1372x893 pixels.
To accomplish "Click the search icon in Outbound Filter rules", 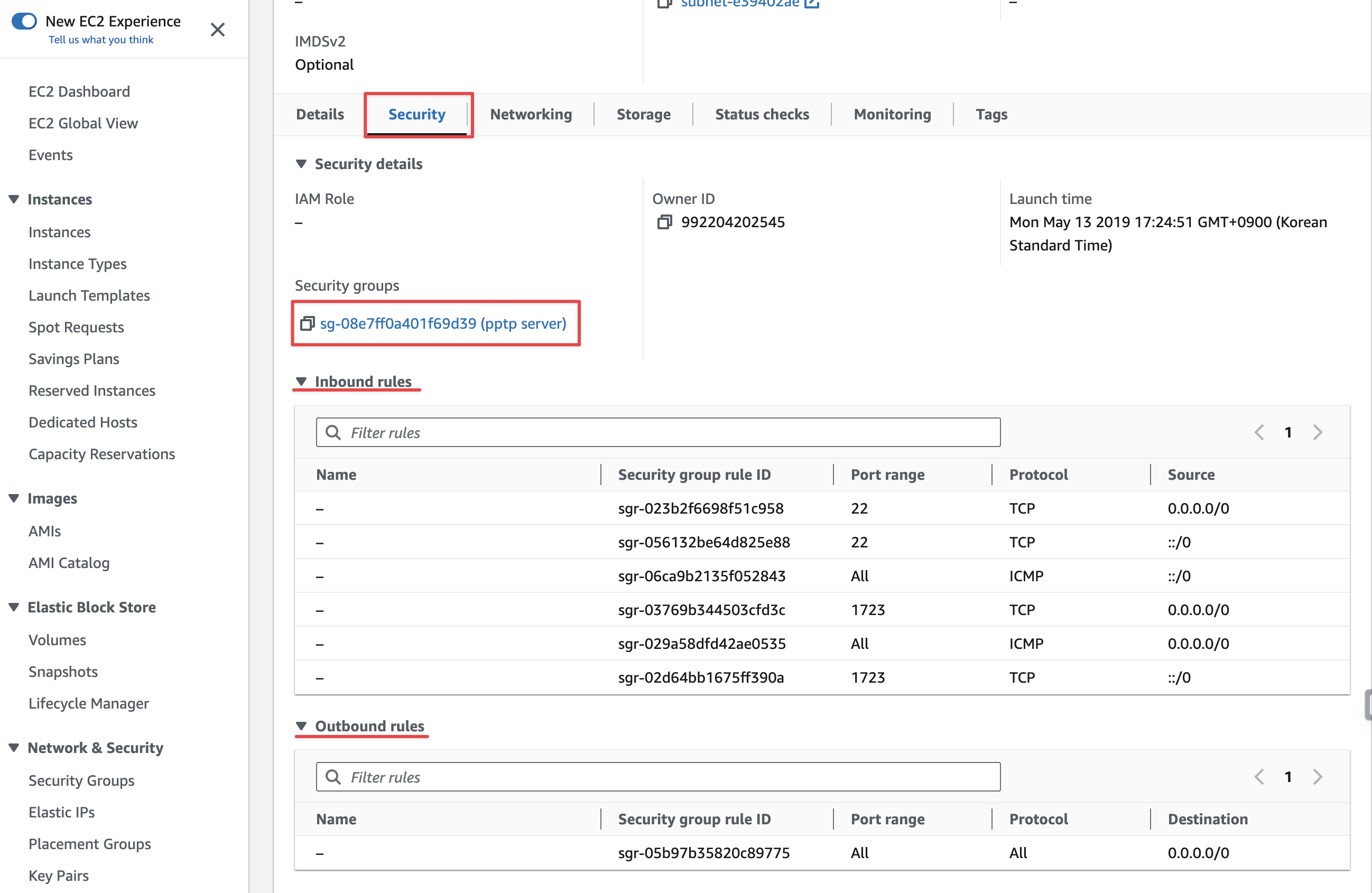I will coord(333,777).
